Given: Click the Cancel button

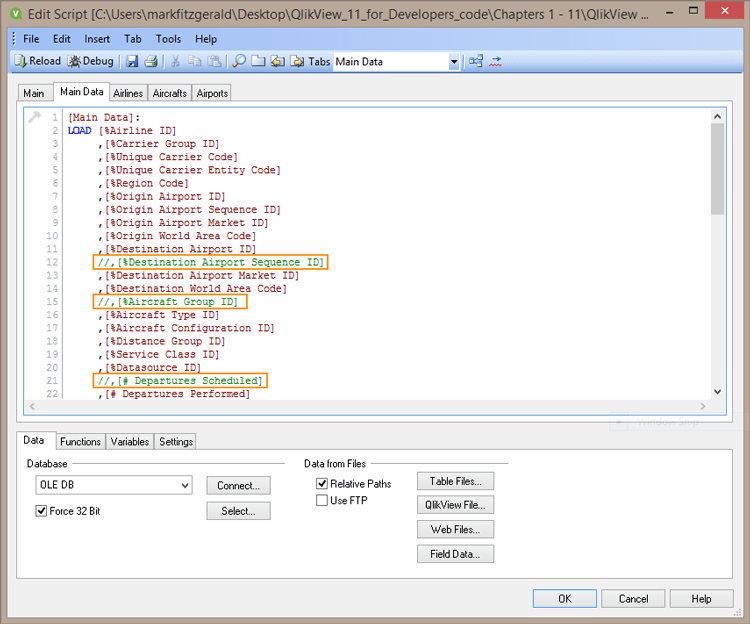Looking at the screenshot, I should (x=633, y=599).
